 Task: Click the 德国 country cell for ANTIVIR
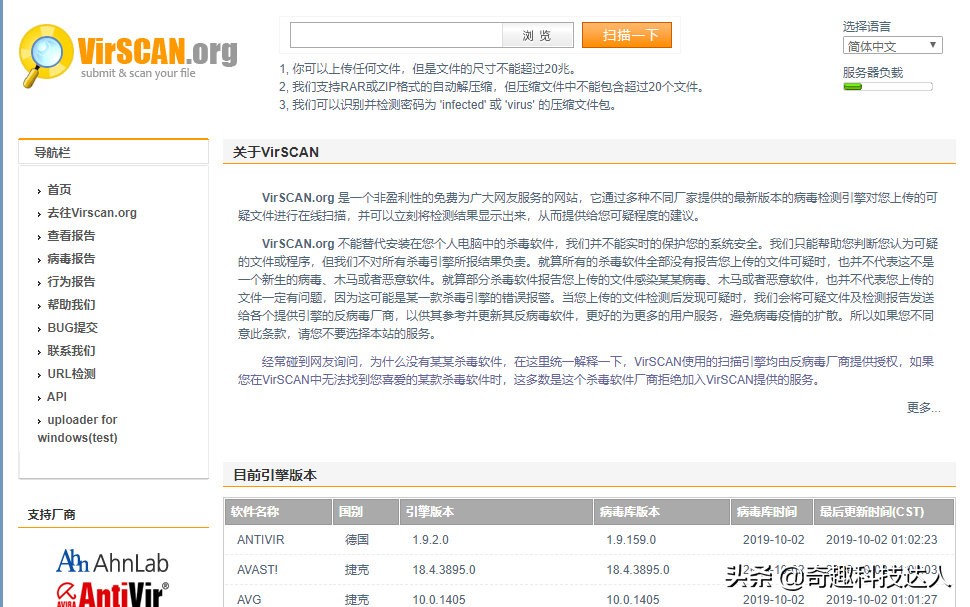[x=357, y=540]
